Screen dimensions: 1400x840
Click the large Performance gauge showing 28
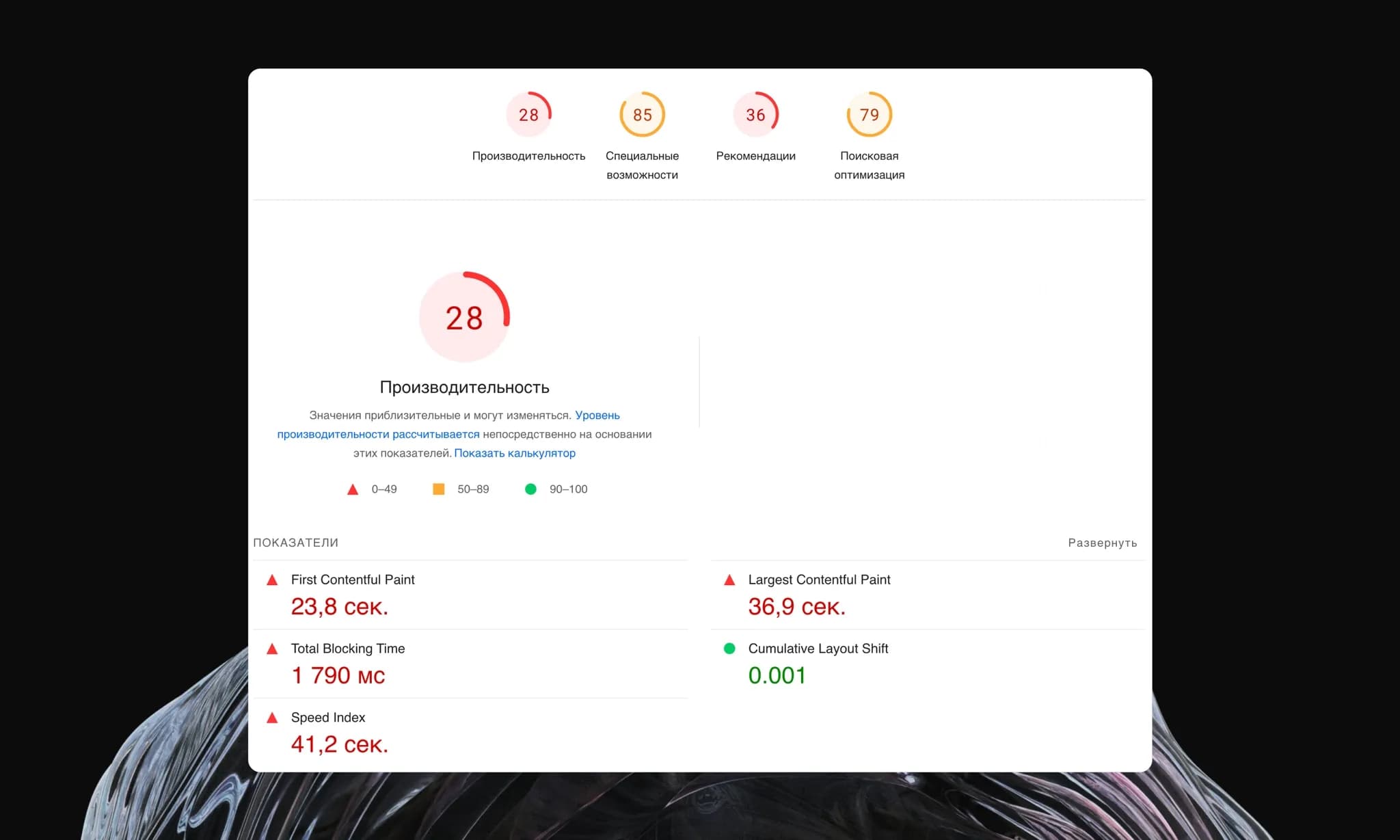[464, 317]
